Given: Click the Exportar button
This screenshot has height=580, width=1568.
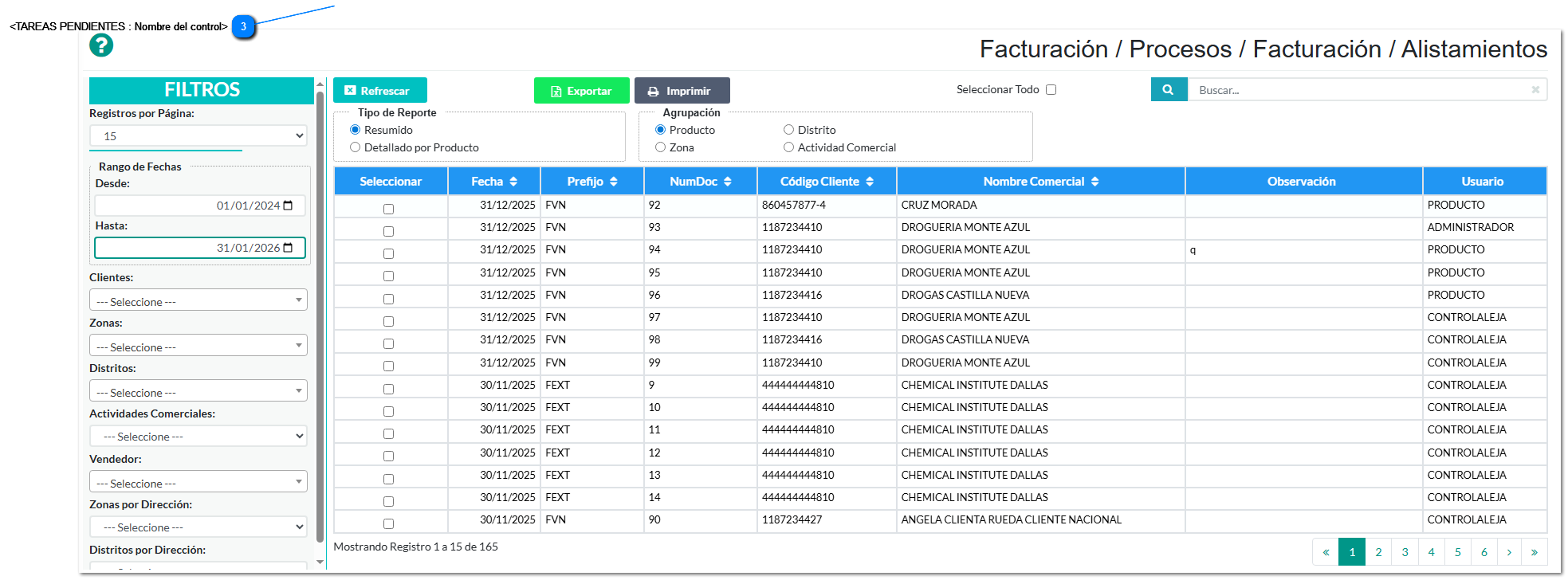Looking at the screenshot, I should 581,91.
